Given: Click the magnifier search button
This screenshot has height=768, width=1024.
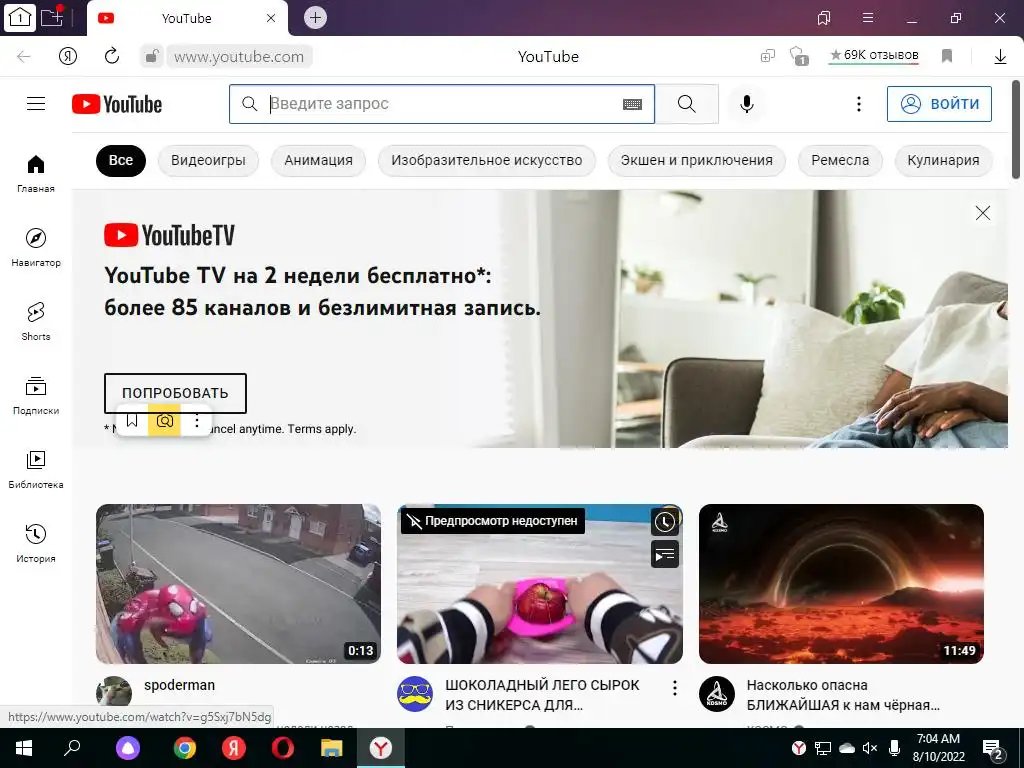Looking at the screenshot, I should click(686, 104).
